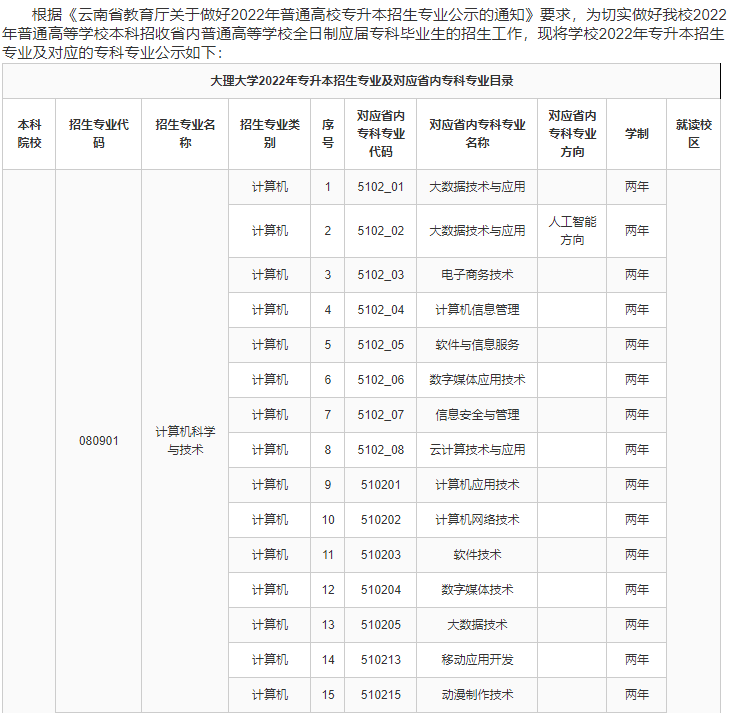Screen dimensions: 729x713
Task: Click the cell 数字媒体技术
Action: pos(477,590)
